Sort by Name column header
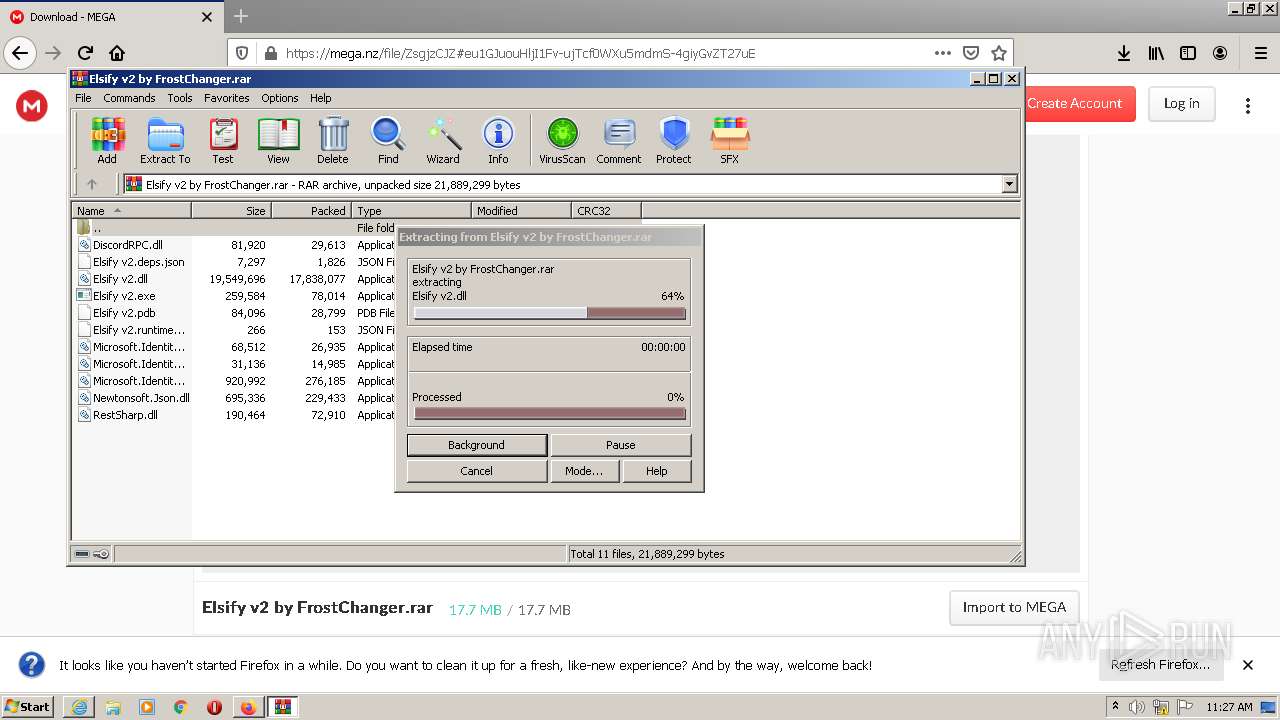The image size is (1280, 720). tap(131, 210)
